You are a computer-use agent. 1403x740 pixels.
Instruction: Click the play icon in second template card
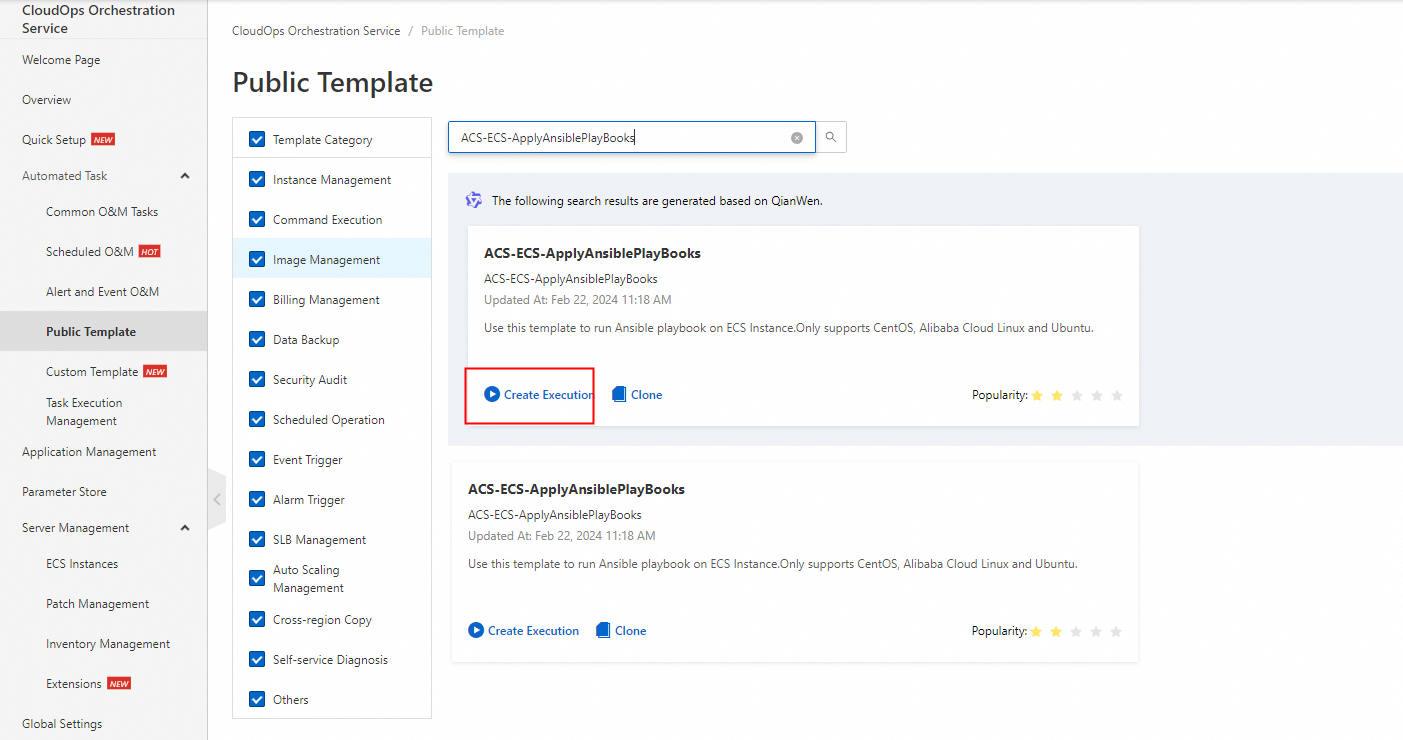pos(476,631)
